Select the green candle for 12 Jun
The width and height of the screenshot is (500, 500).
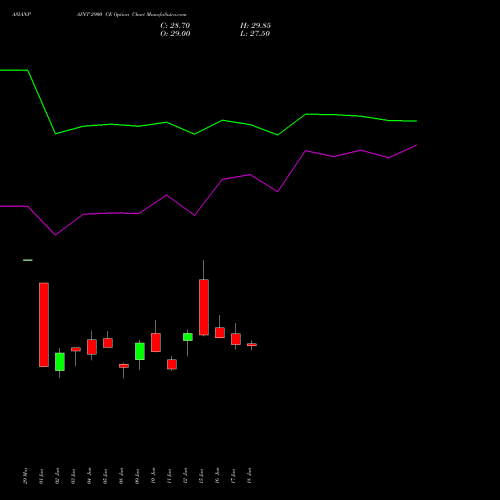coord(188,337)
